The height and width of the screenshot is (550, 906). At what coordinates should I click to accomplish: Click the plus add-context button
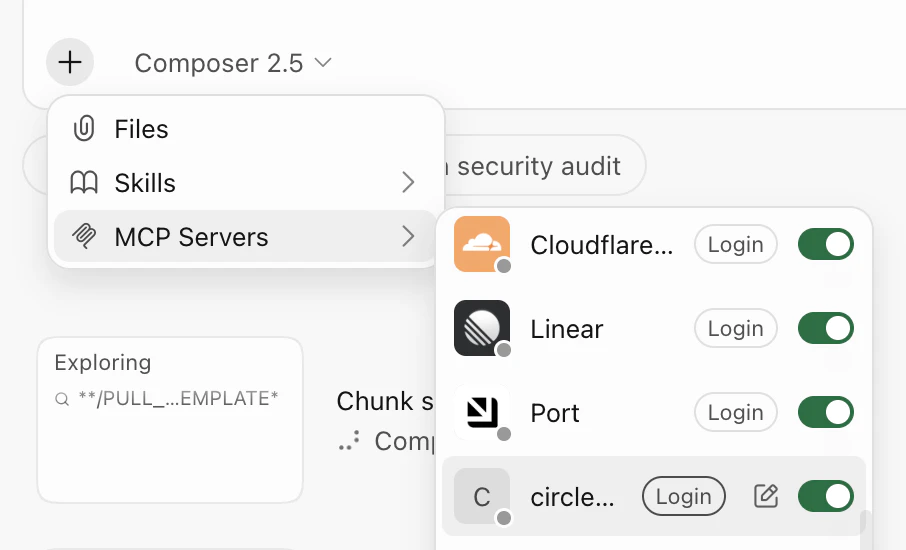pyautogui.click(x=70, y=62)
